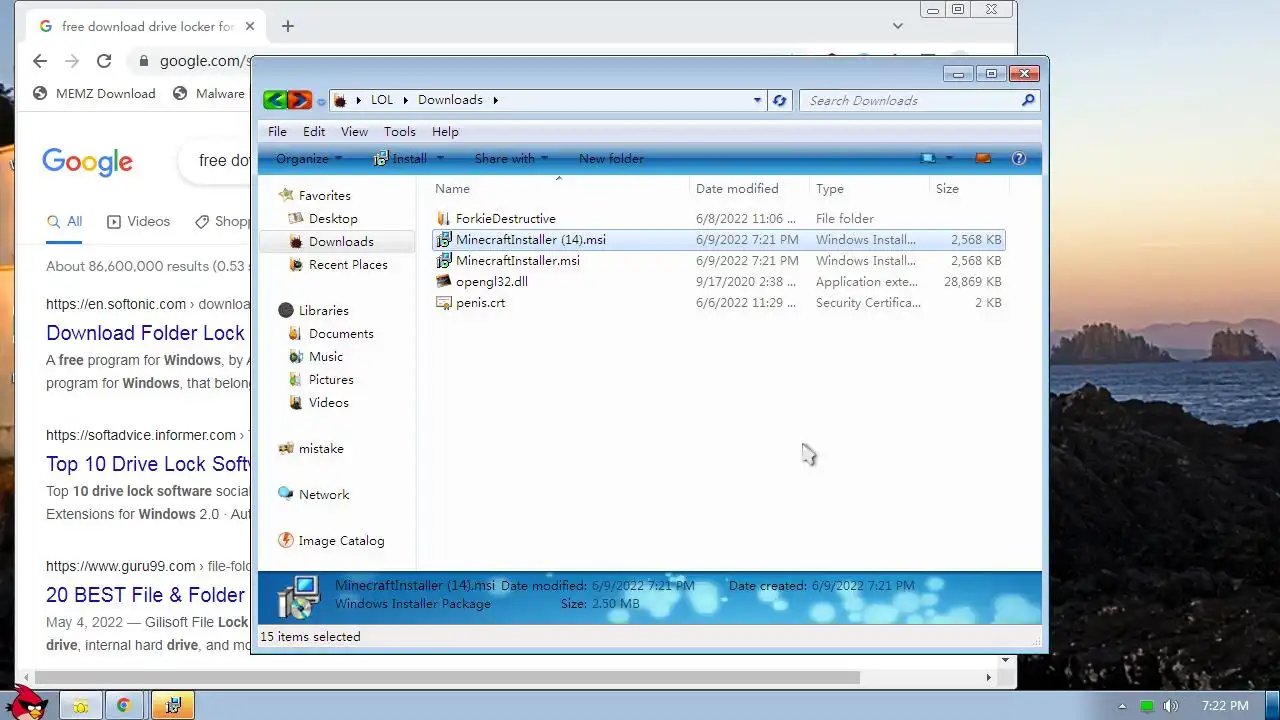This screenshot has width=1280, height=720.
Task: Click the Chrome back arrow
Action: (x=39, y=61)
